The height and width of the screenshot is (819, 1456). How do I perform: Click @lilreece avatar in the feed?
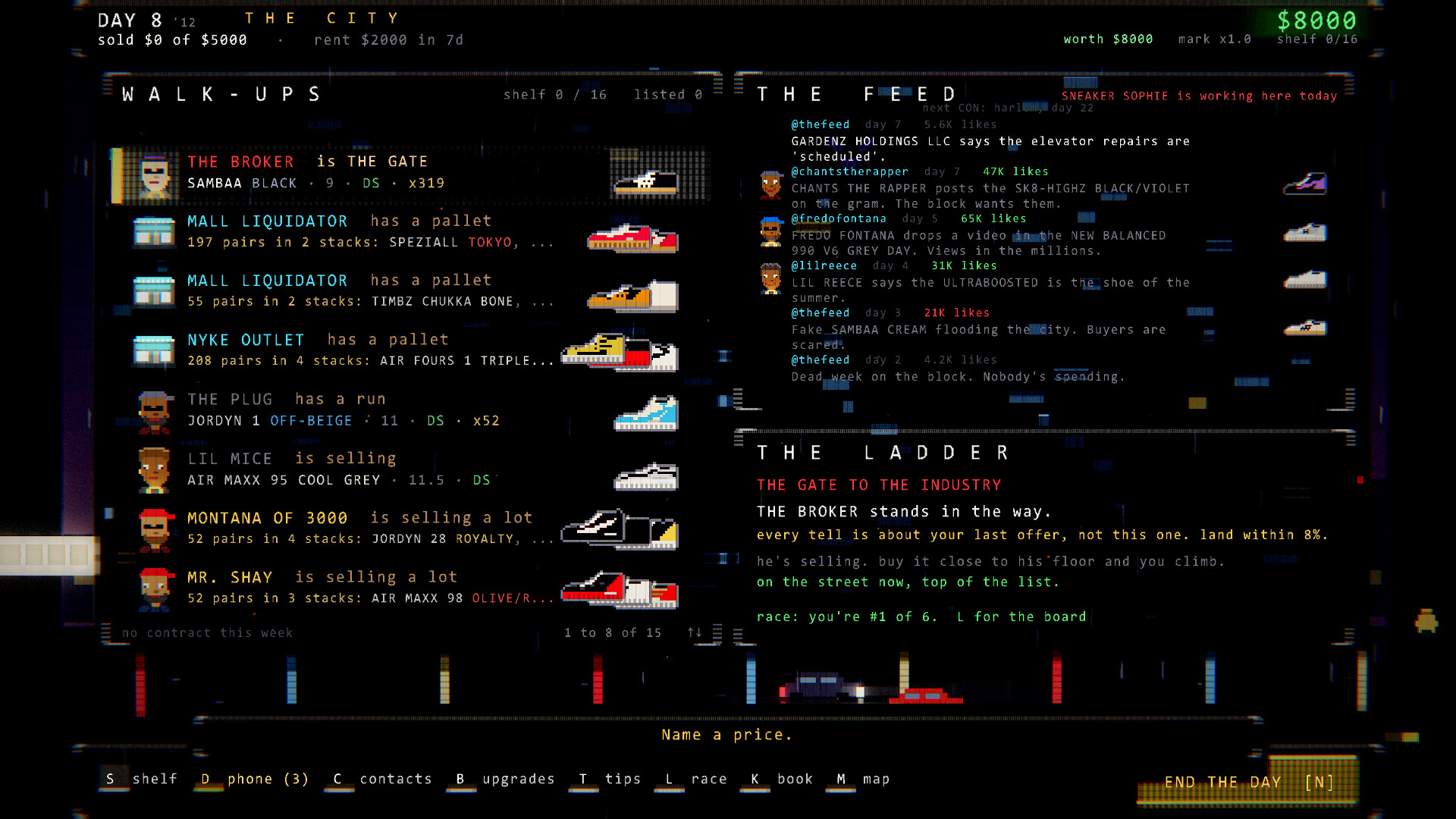[771, 278]
